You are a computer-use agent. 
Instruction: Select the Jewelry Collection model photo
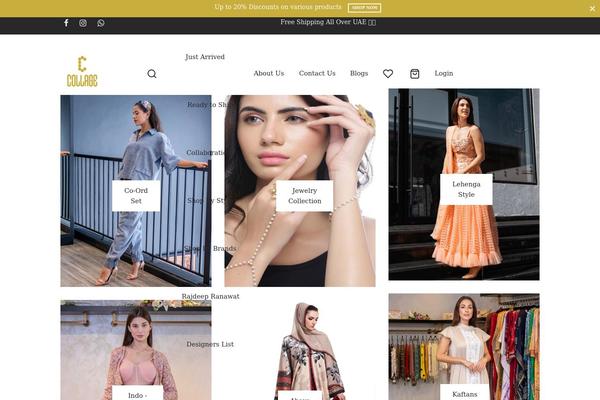(300, 191)
